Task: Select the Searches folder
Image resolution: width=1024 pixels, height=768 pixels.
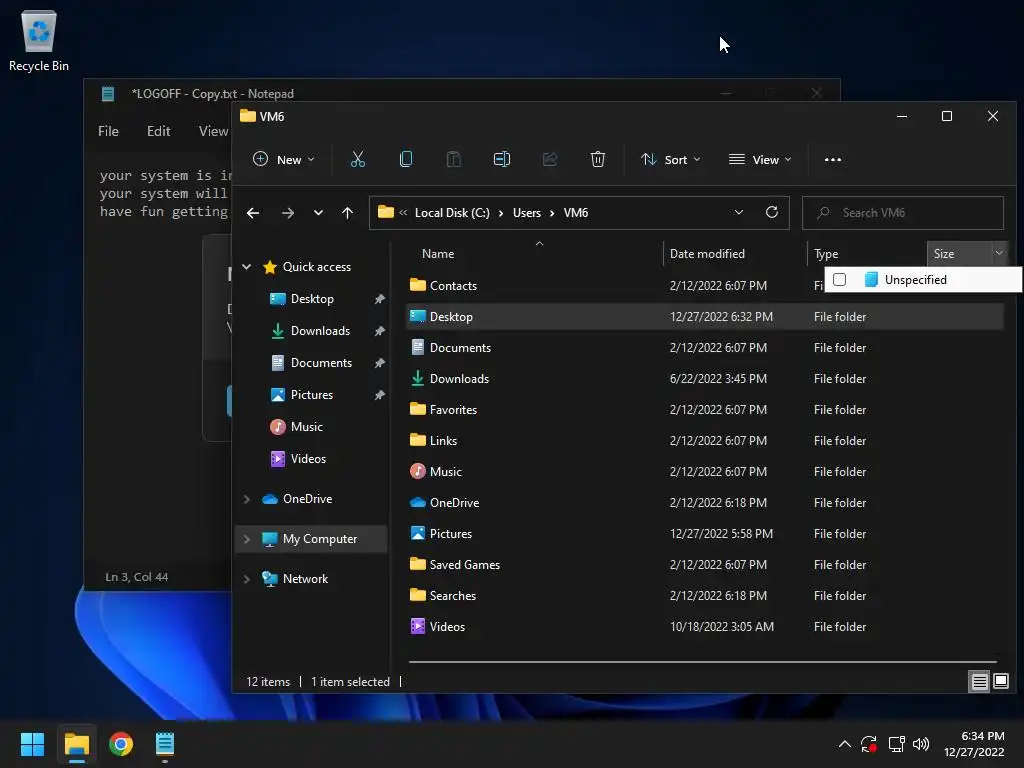Action: click(705, 596)
